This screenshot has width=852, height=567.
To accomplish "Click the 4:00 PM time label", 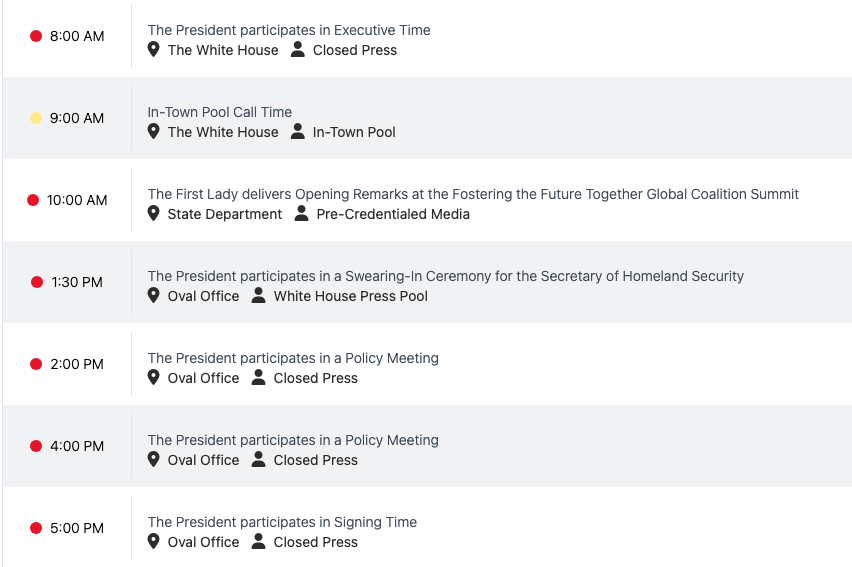I will (x=77, y=446).
